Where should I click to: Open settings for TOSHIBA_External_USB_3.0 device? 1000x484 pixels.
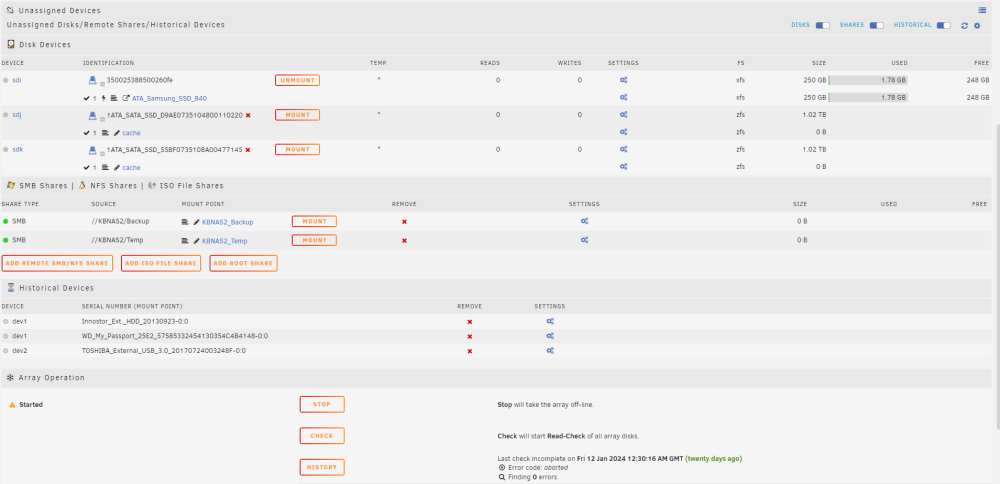coord(550,351)
